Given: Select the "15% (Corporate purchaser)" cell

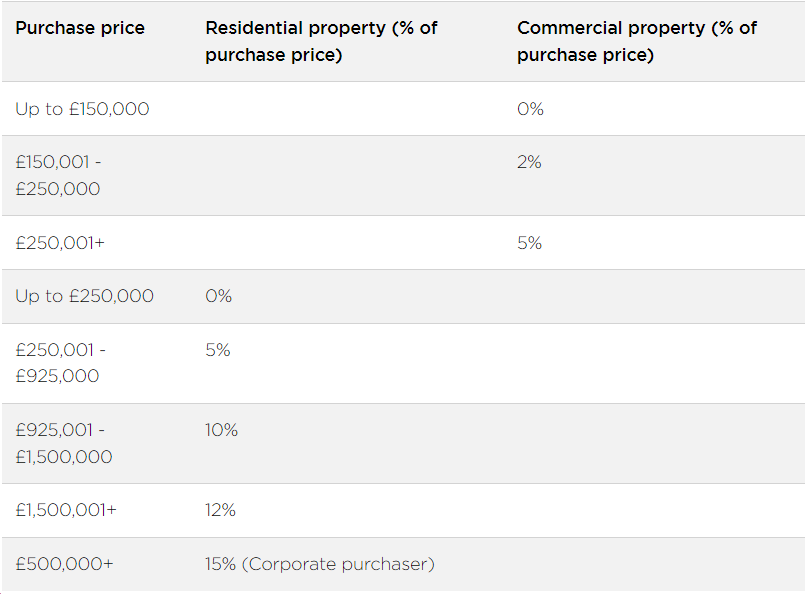Looking at the screenshot, I should click(x=320, y=564).
